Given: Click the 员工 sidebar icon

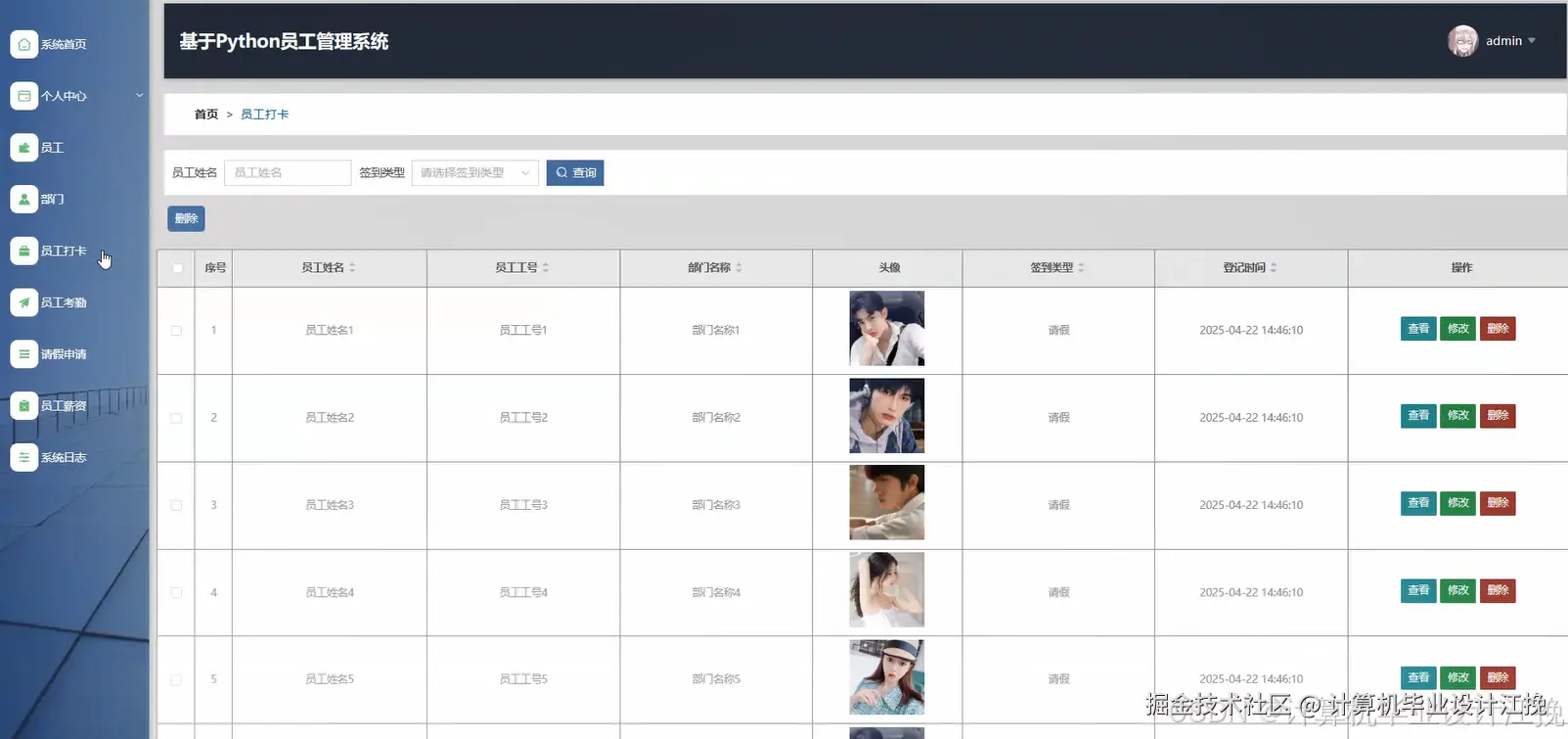Looking at the screenshot, I should click(24, 148).
